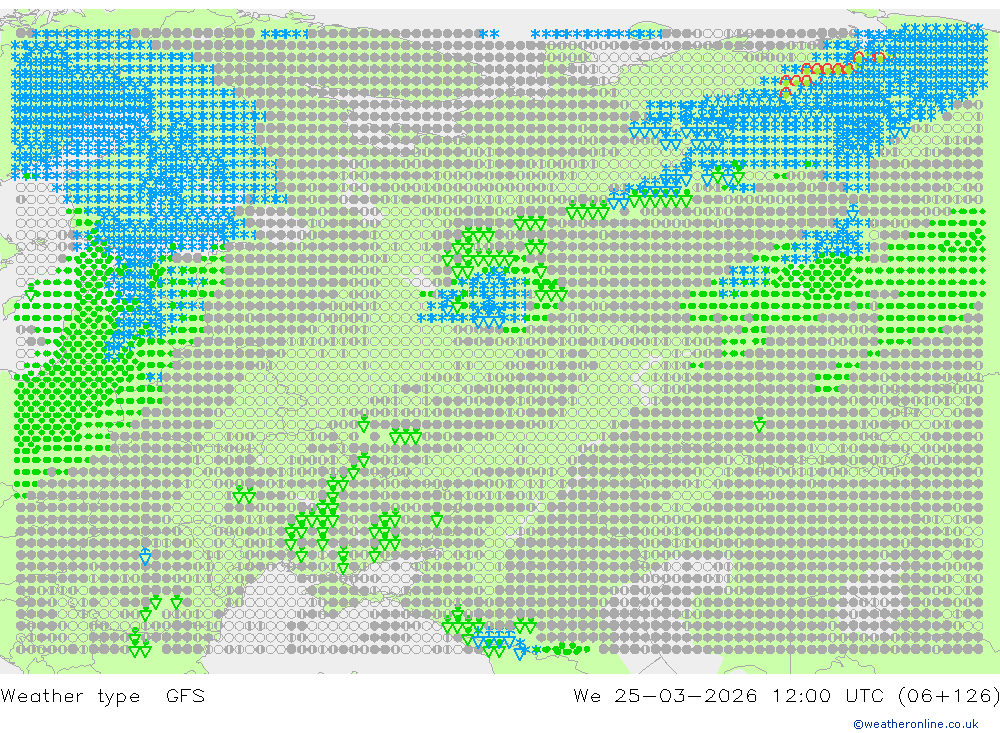Click the 'Weather type GFS' title text
The width and height of the screenshot is (1000, 733).
[x=103, y=695]
